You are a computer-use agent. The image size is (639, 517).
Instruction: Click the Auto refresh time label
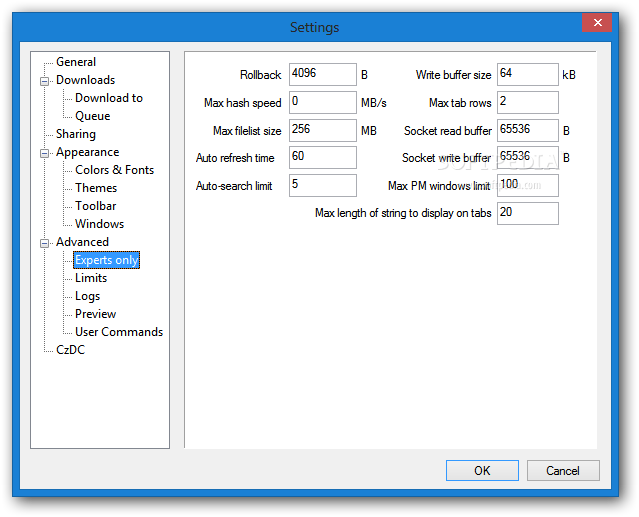(x=235, y=158)
